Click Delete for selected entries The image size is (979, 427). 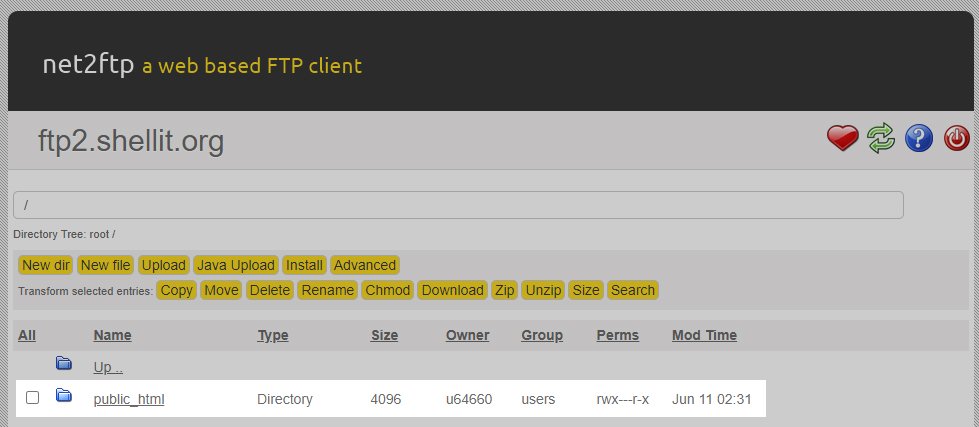(270, 290)
